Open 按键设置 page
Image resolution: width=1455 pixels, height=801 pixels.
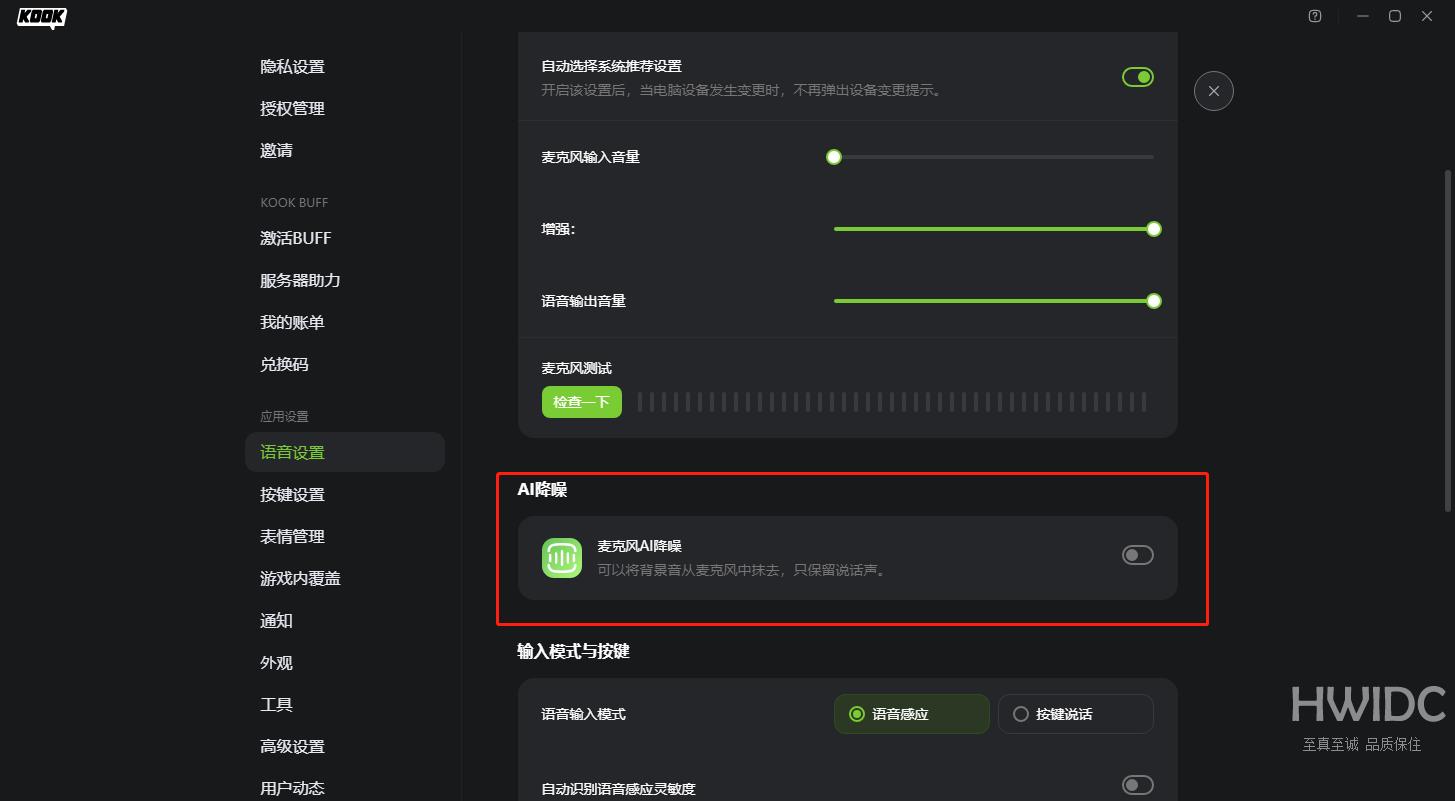pyautogui.click(x=345, y=495)
